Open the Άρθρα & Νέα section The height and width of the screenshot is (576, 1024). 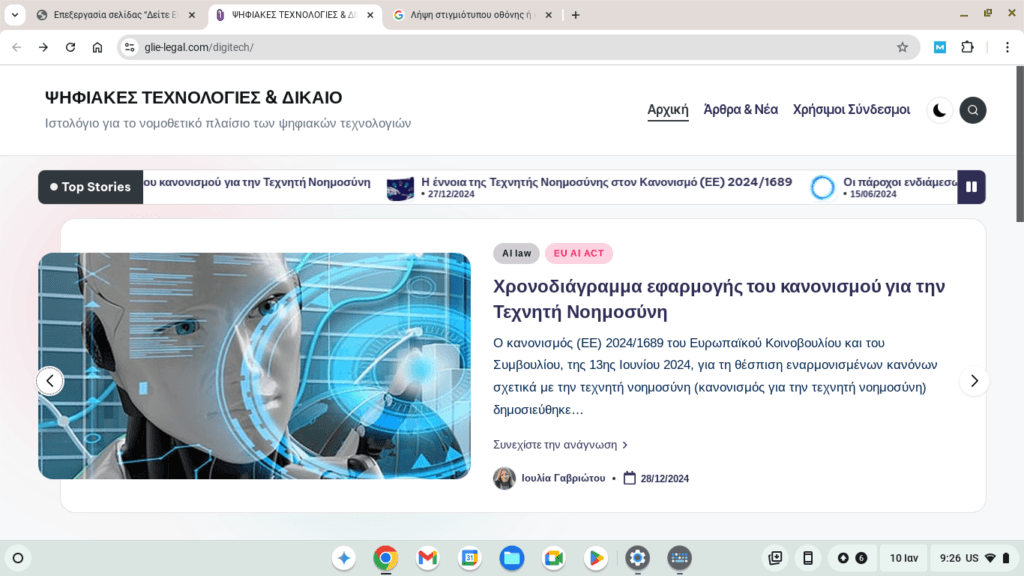click(740, 110)
